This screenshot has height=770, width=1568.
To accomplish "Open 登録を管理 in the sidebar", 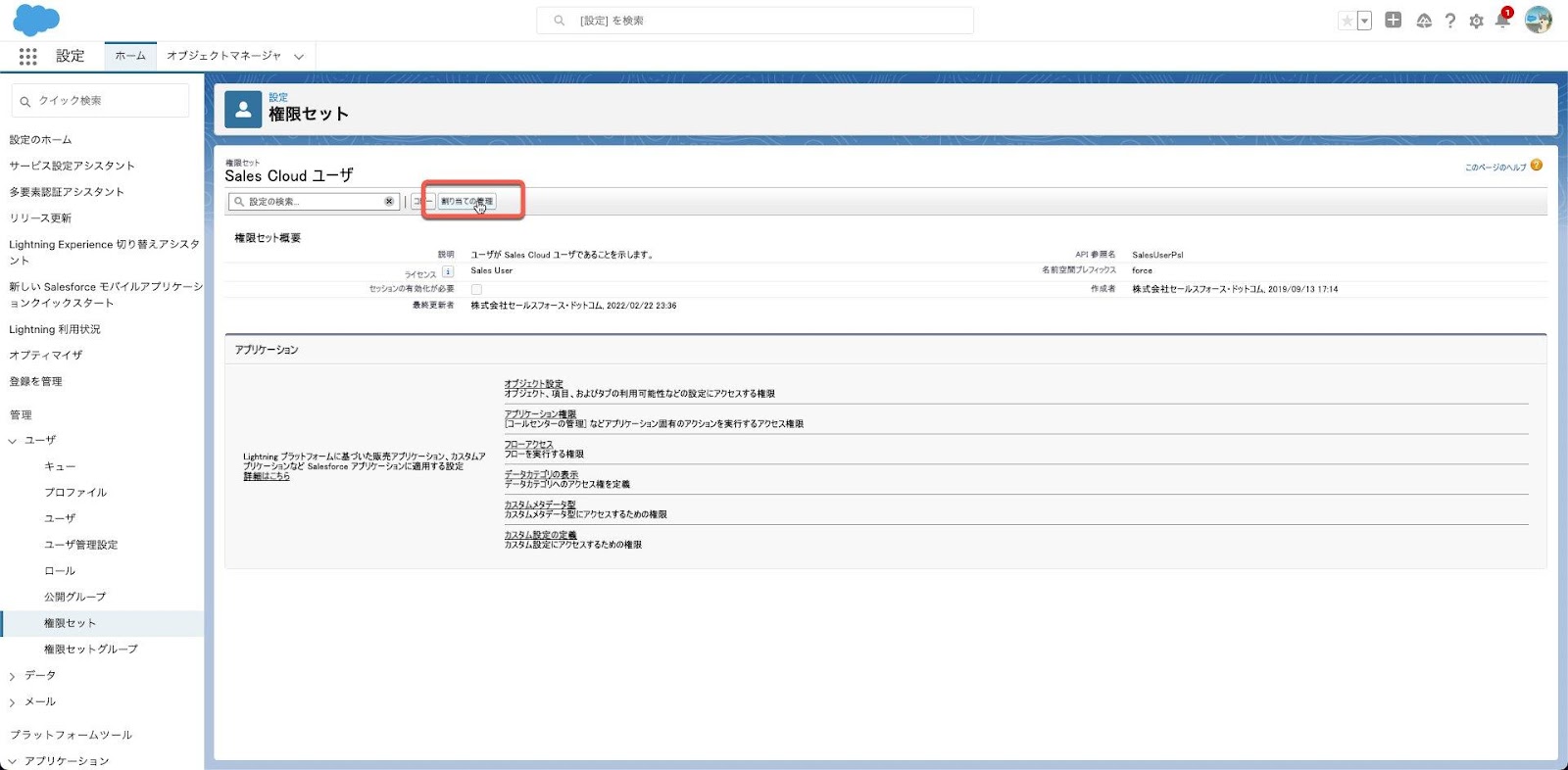I will pos(35,381).
